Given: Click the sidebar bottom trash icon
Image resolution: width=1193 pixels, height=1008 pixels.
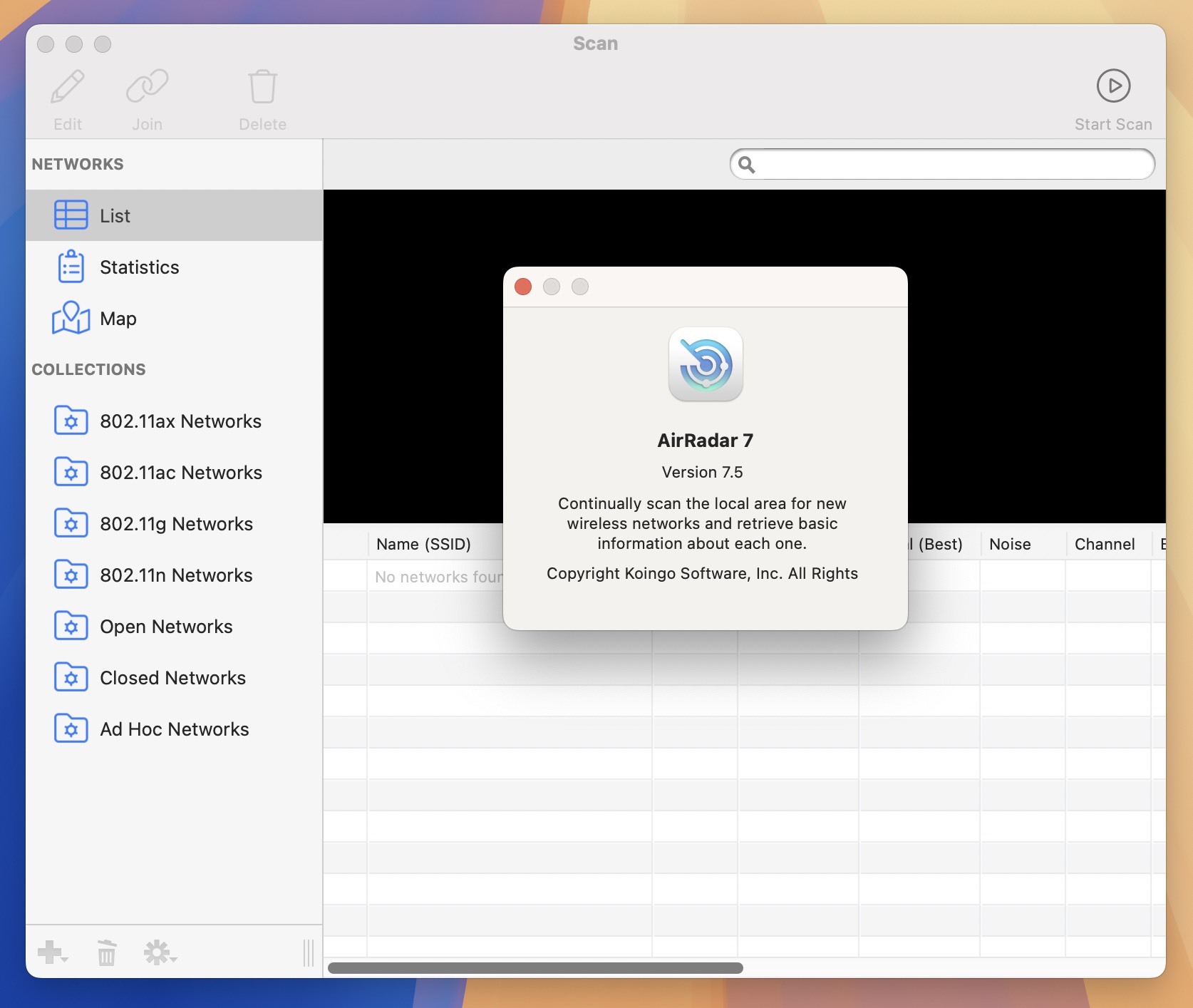Looking at the screenshot, I should [x=106, y=952].
